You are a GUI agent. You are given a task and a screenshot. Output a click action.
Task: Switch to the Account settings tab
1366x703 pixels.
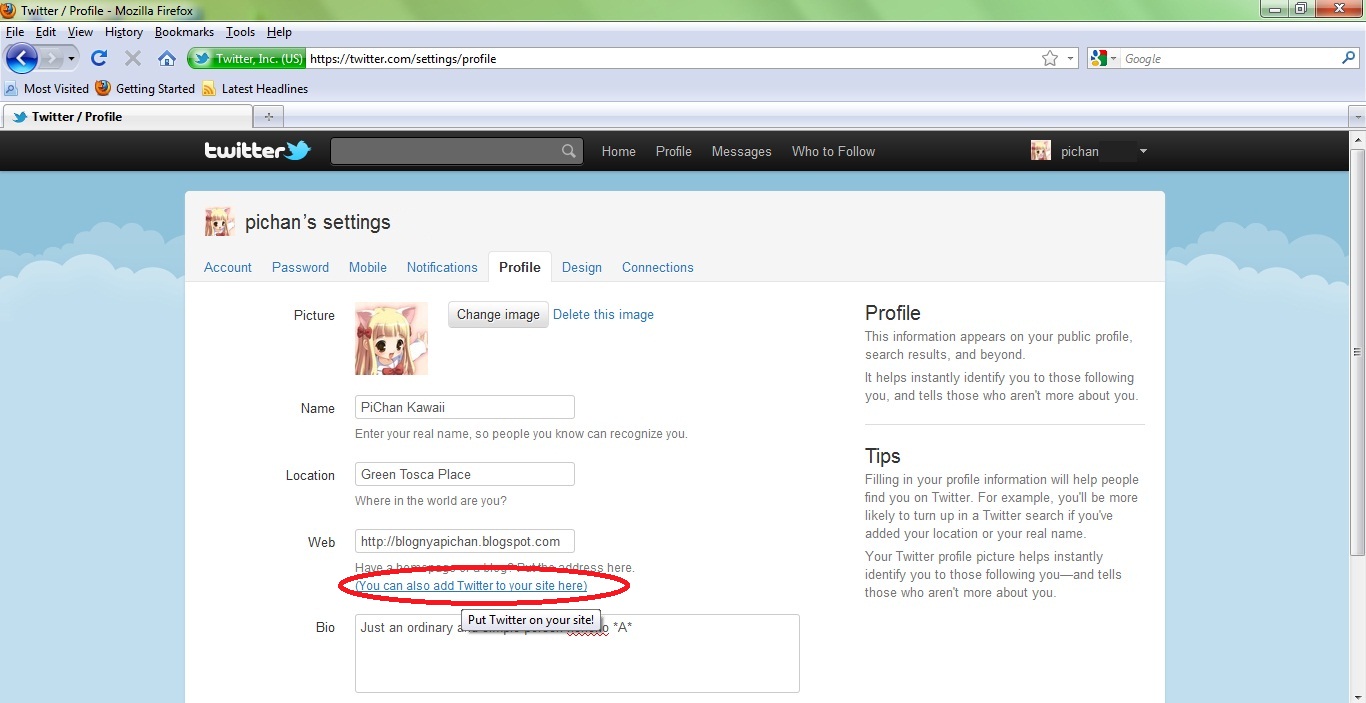tap(228, 267)
